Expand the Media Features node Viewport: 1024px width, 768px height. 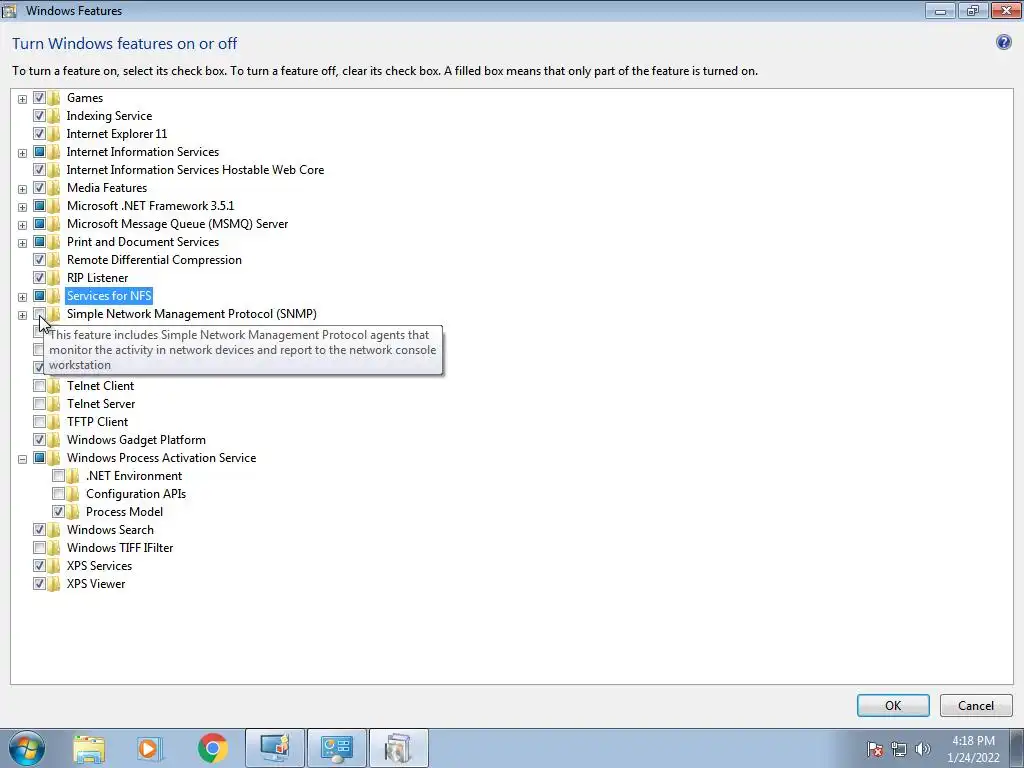click(22, 189)
